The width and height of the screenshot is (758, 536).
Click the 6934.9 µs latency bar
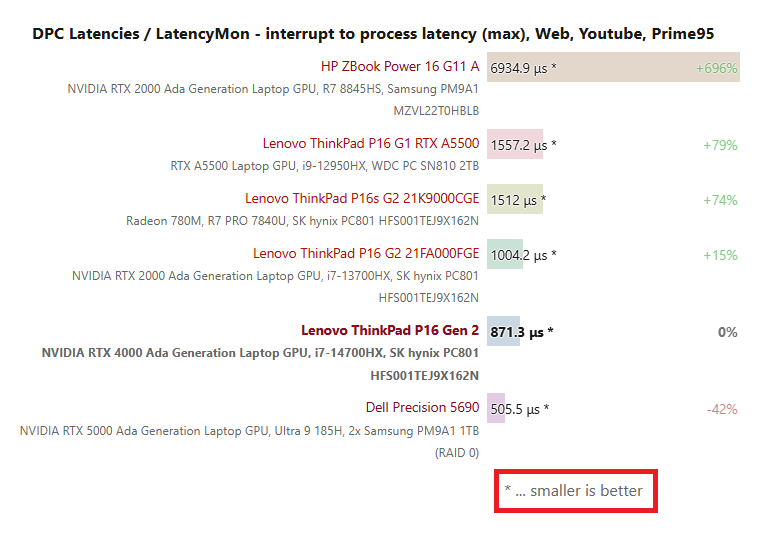[613, 67]
